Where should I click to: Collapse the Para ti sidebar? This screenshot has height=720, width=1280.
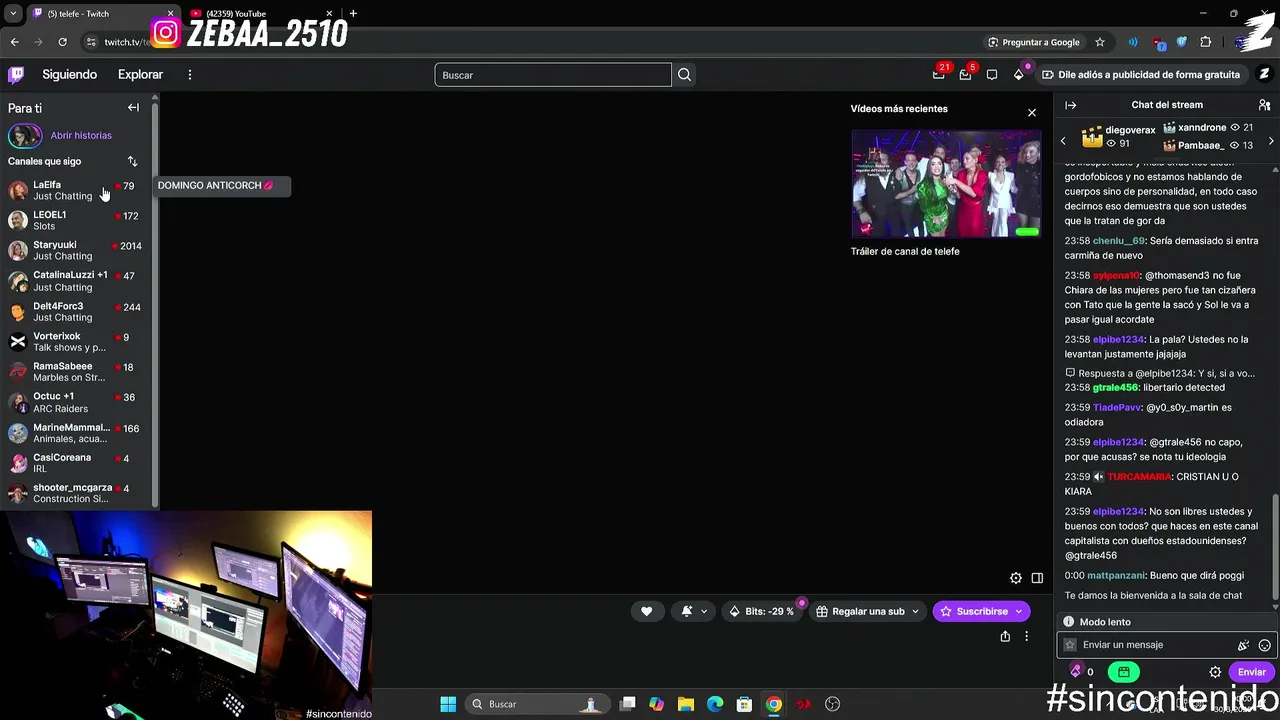[133, 108]
